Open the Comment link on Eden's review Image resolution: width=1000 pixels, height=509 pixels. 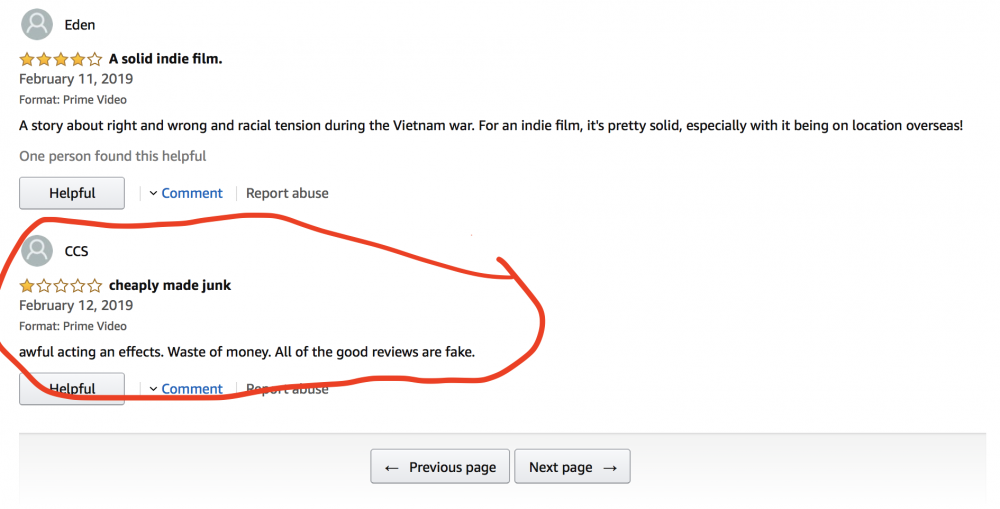click(x=192, y=193)
